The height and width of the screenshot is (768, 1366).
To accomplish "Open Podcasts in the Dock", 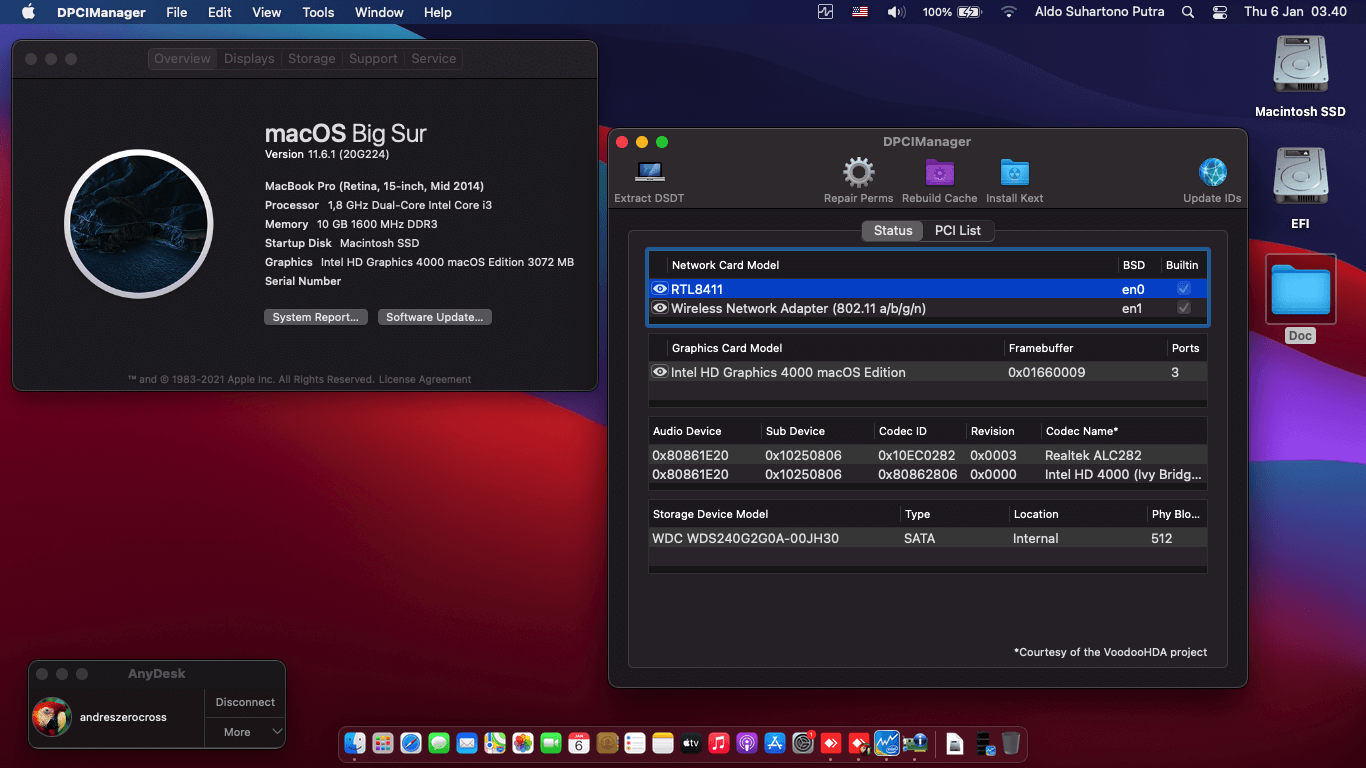I will [747, 743].
